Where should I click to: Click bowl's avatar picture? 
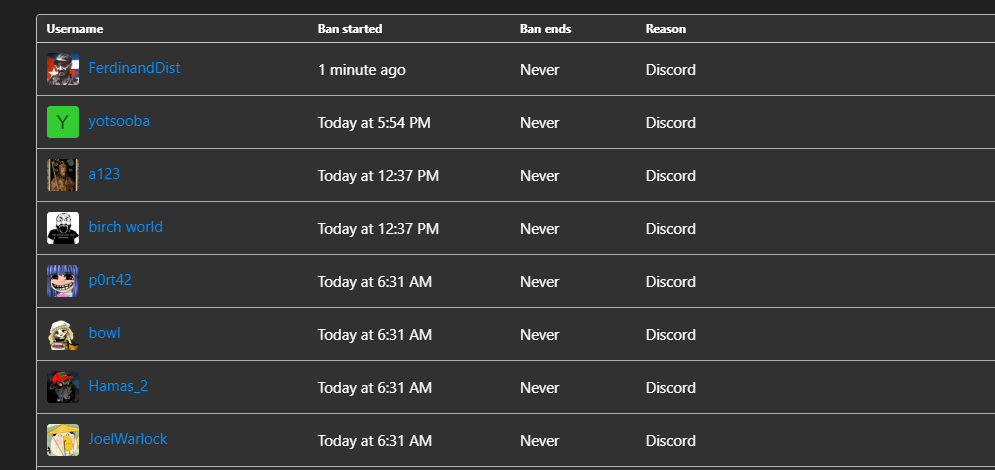[x=63, y=334]
